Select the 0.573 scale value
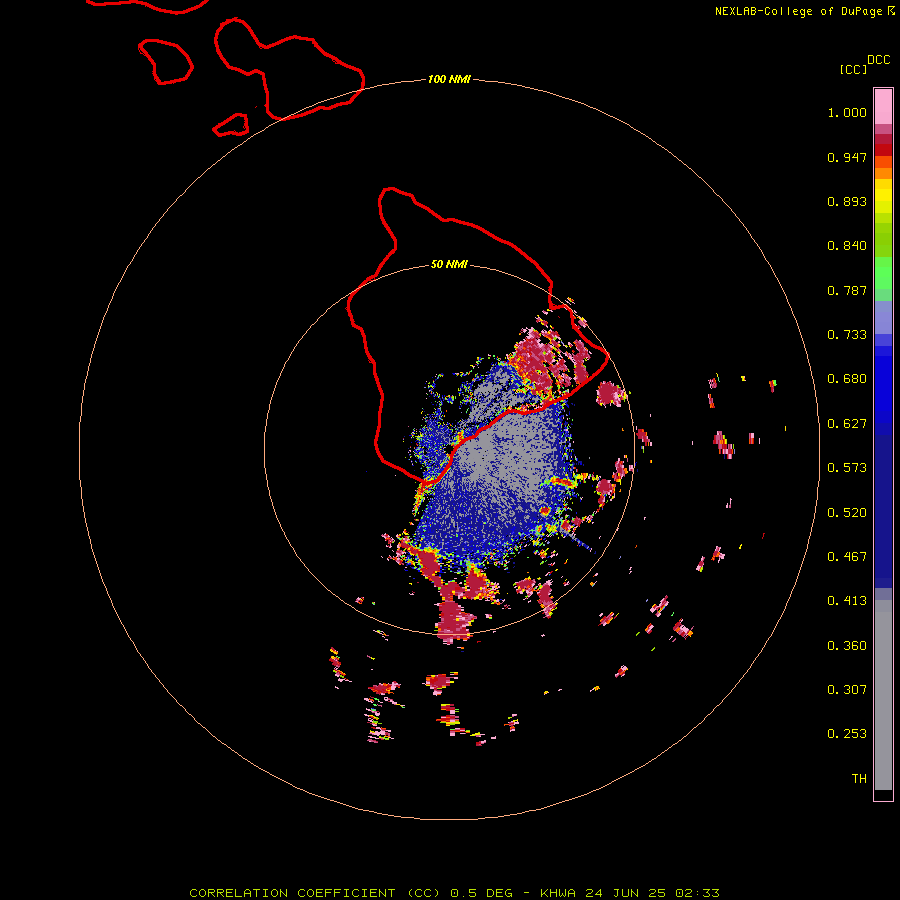 pos(847,468)
